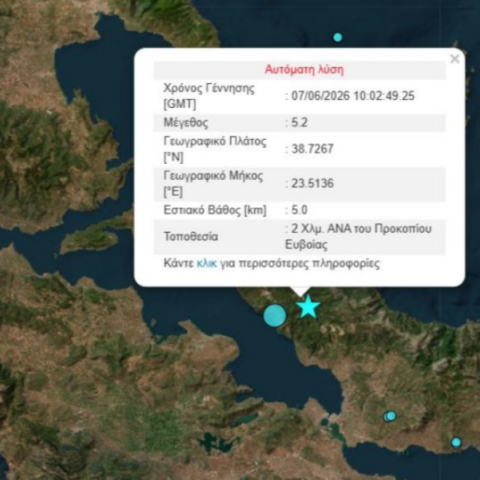Viewport: 480px width, 480px height.
Task: Select the latitude value '38.7267'
Action: coord(312,149)
